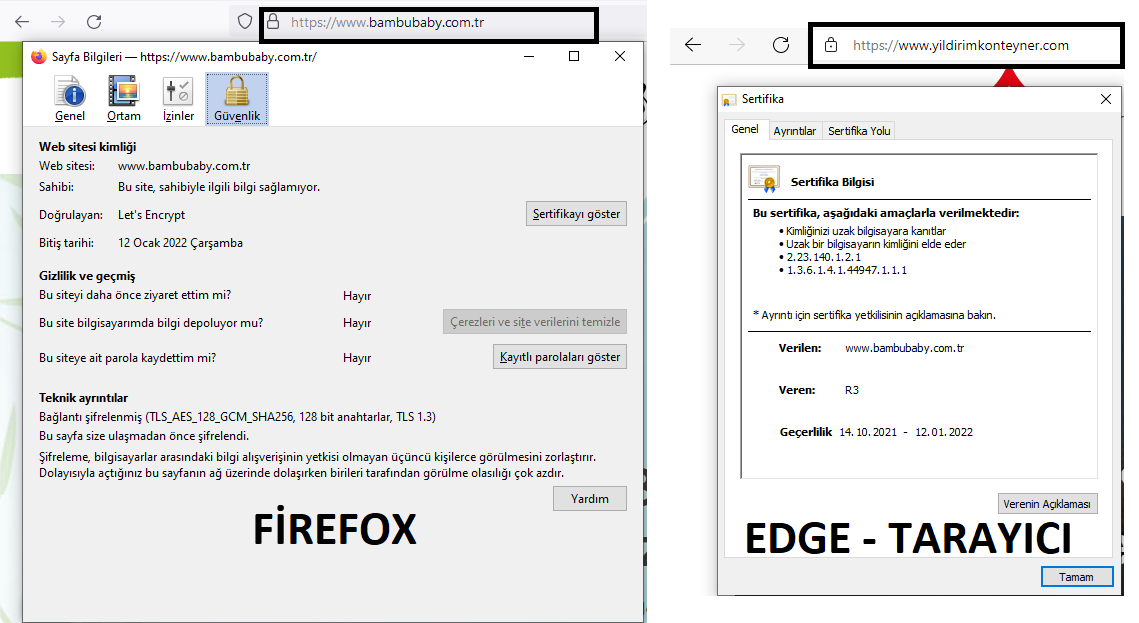
Task: Select issued-to value www.bambubaby.com.tr in Sertifika
Action: 904,349
